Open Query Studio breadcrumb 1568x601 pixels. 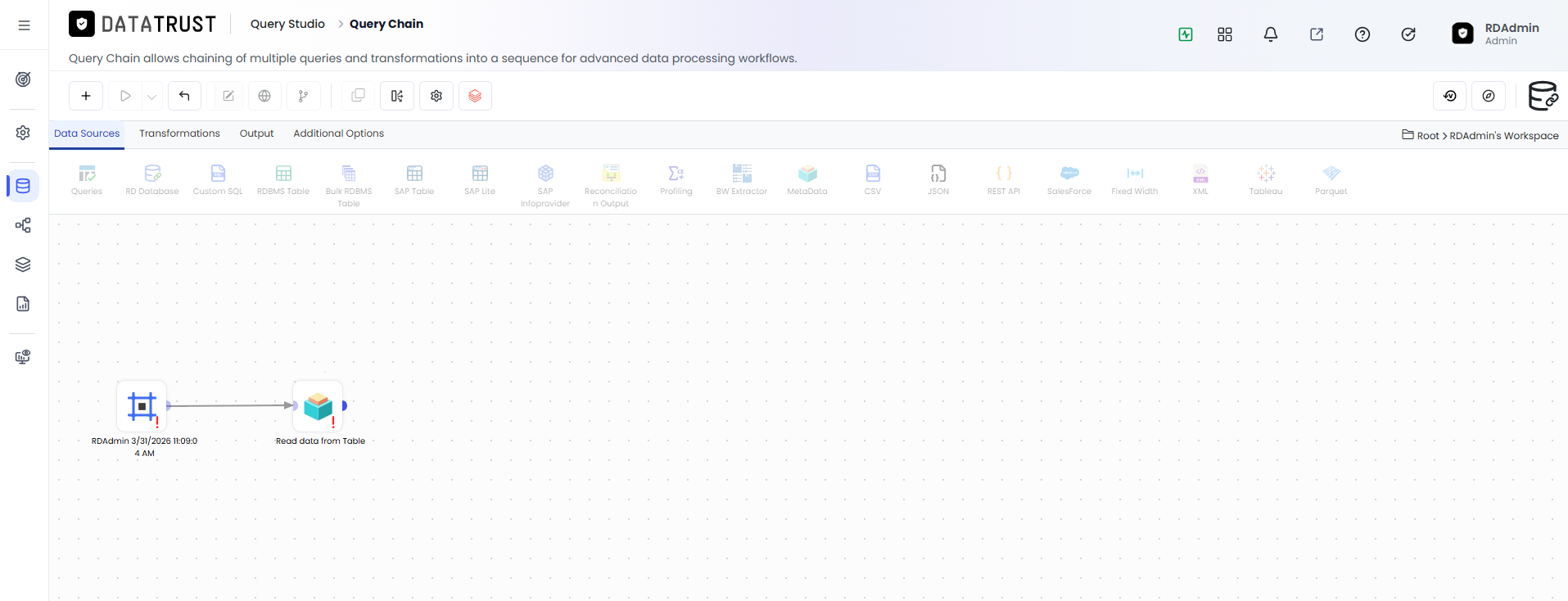point(287,24)
